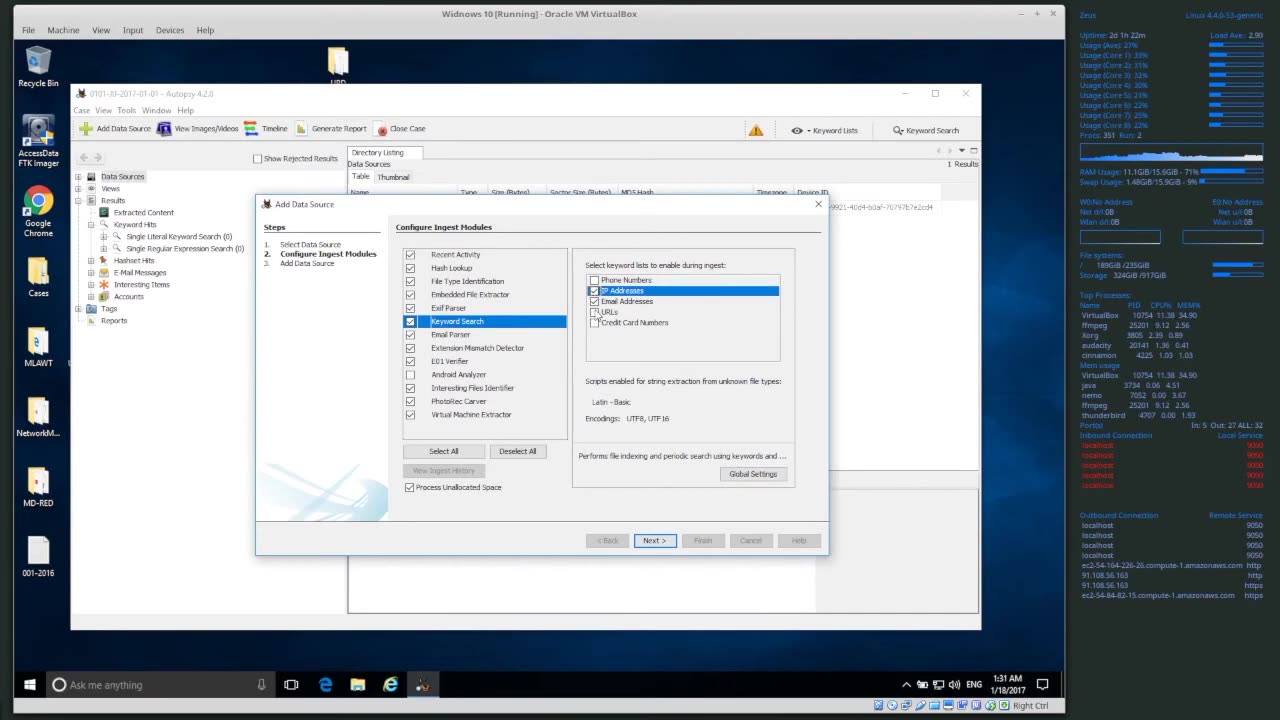Viewport: 1280px width, 720px height.
Task: Collapse the Results tree node
Action: (78, 201)
